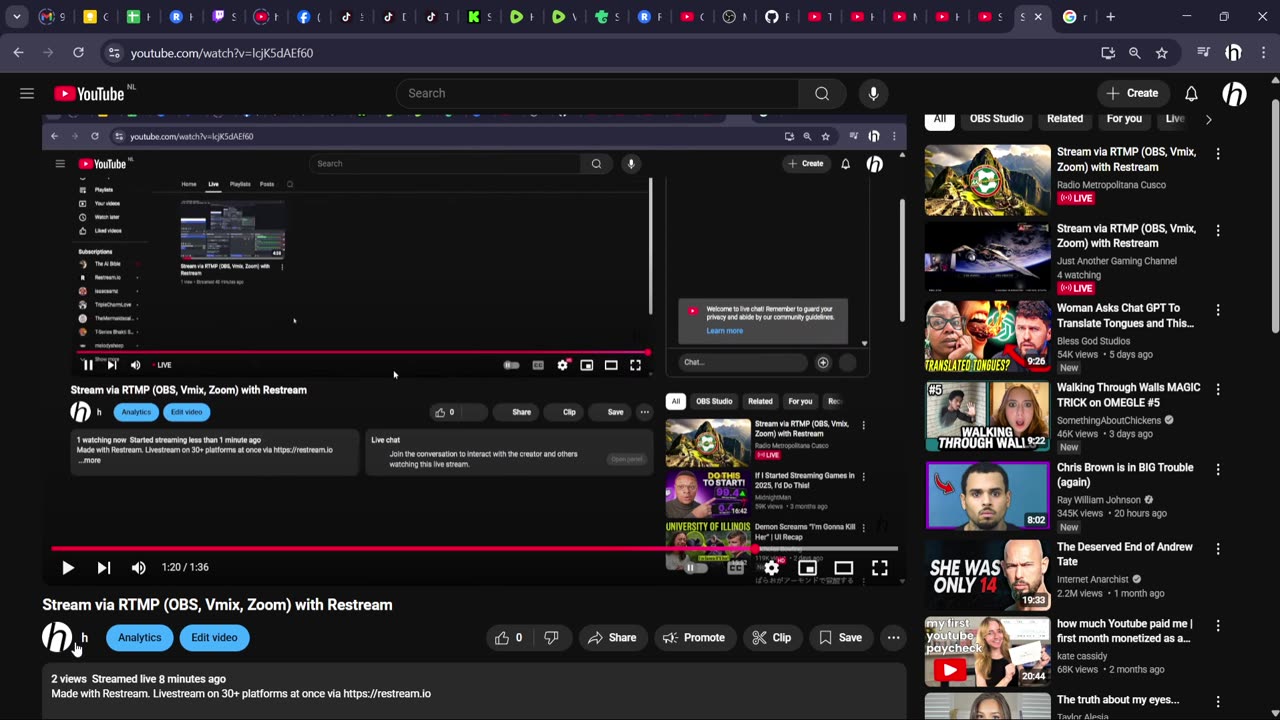The height and width of the screenshot is (720, 1280).
Task: Open options for Walking Through Walls video
Action: 1217,389
